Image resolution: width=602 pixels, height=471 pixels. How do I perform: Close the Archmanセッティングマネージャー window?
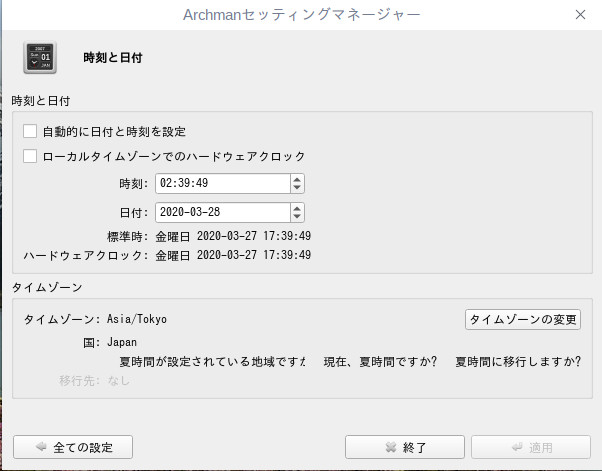pyautogui.click(x=580, y=15)
